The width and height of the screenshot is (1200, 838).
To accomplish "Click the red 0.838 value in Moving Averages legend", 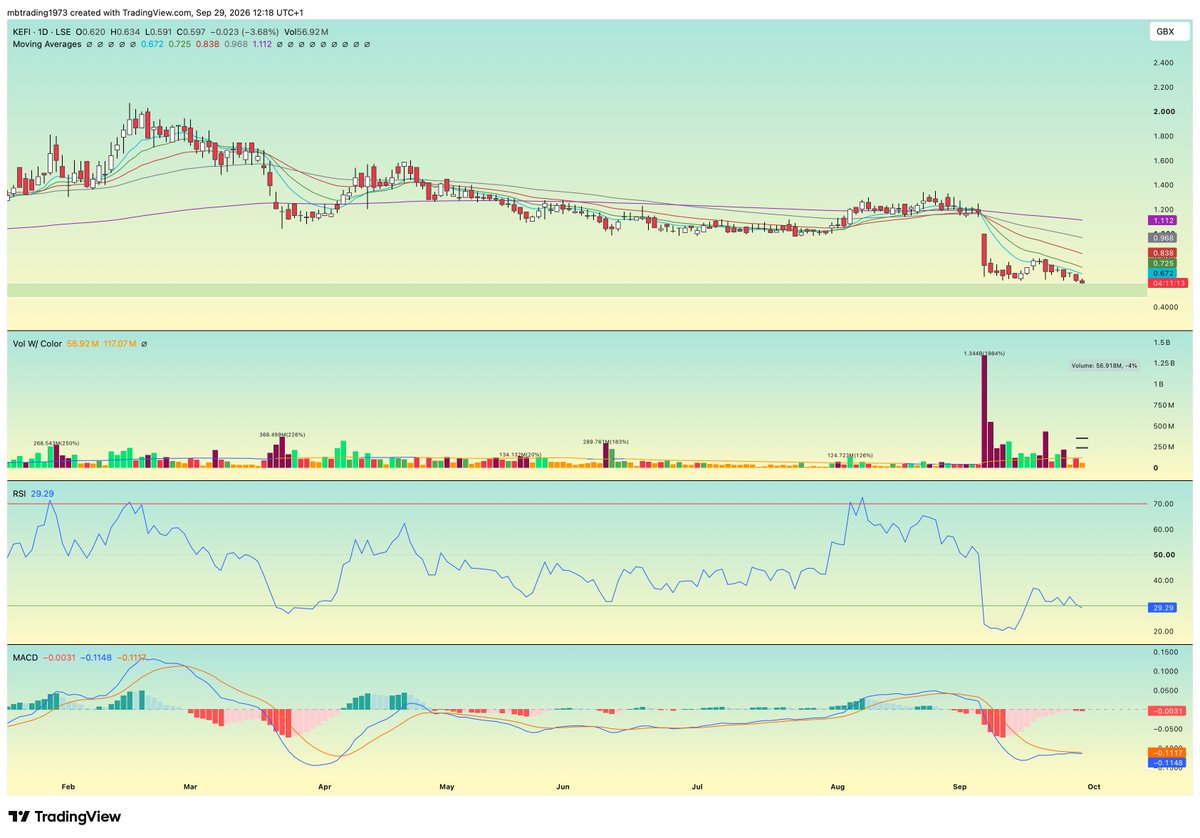I will click(207, 45).
